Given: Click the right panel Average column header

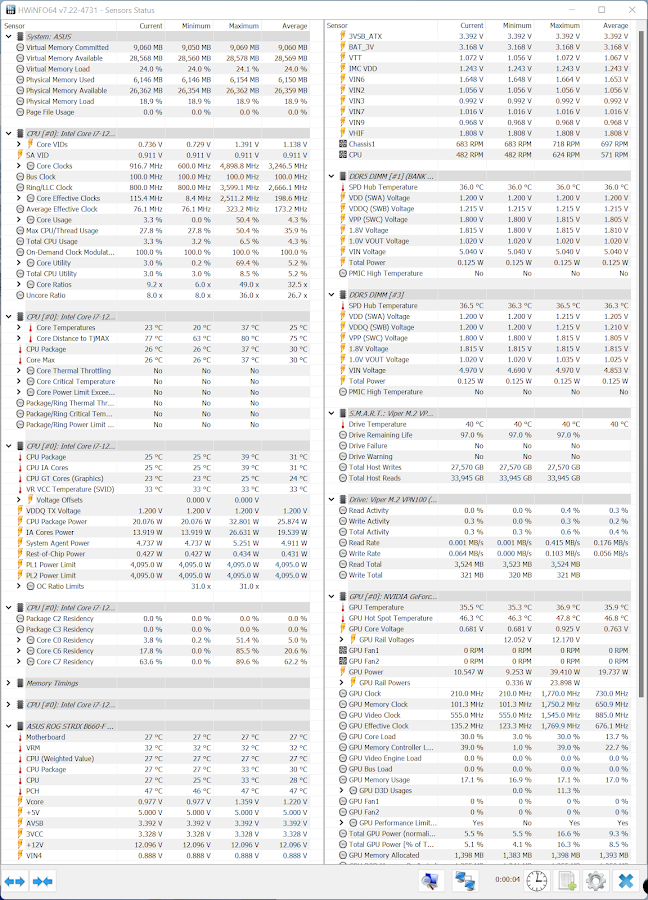Looking at the screenshot, I should point(611,25).
